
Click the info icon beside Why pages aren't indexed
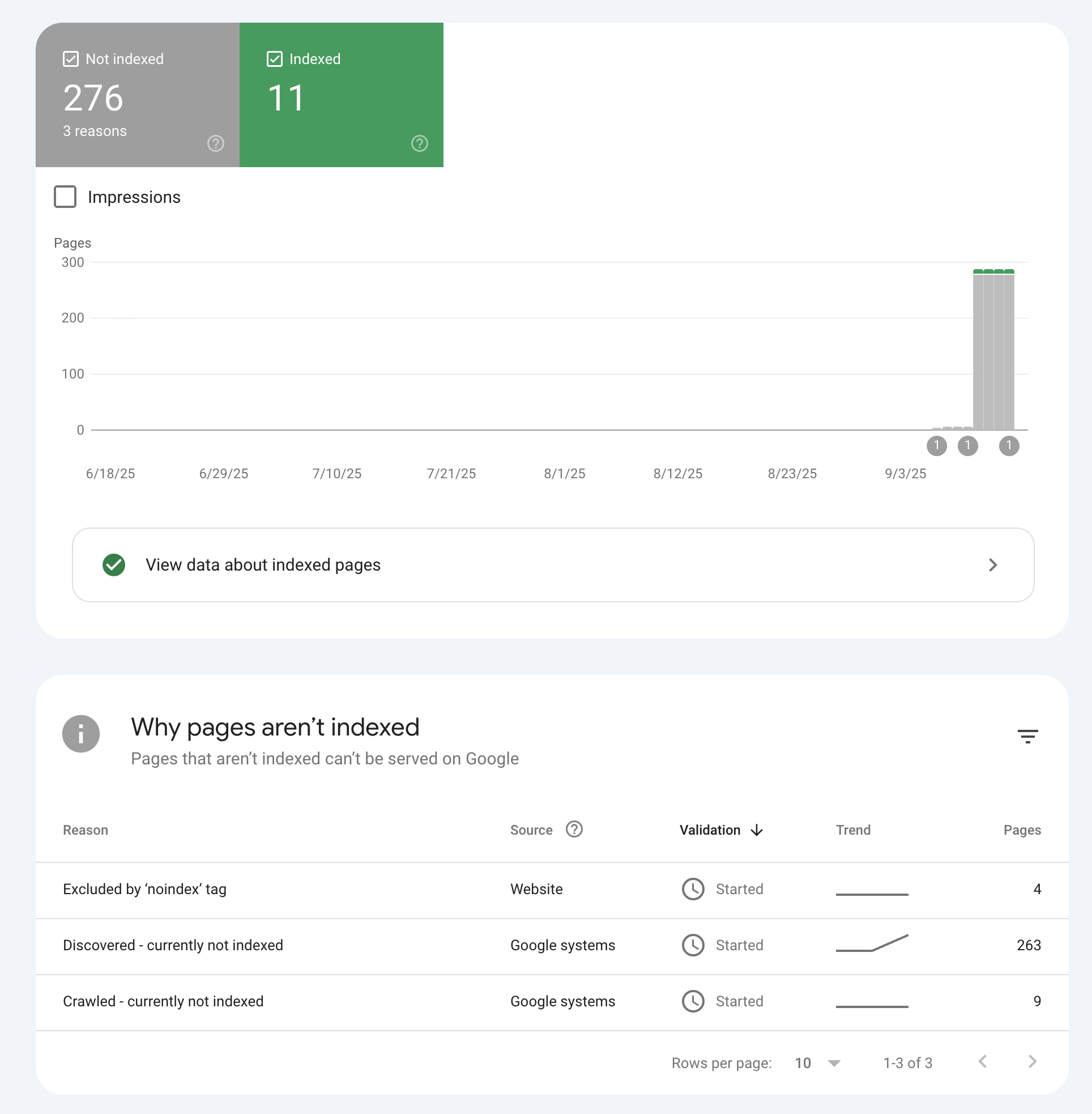(x=81, y=734)
